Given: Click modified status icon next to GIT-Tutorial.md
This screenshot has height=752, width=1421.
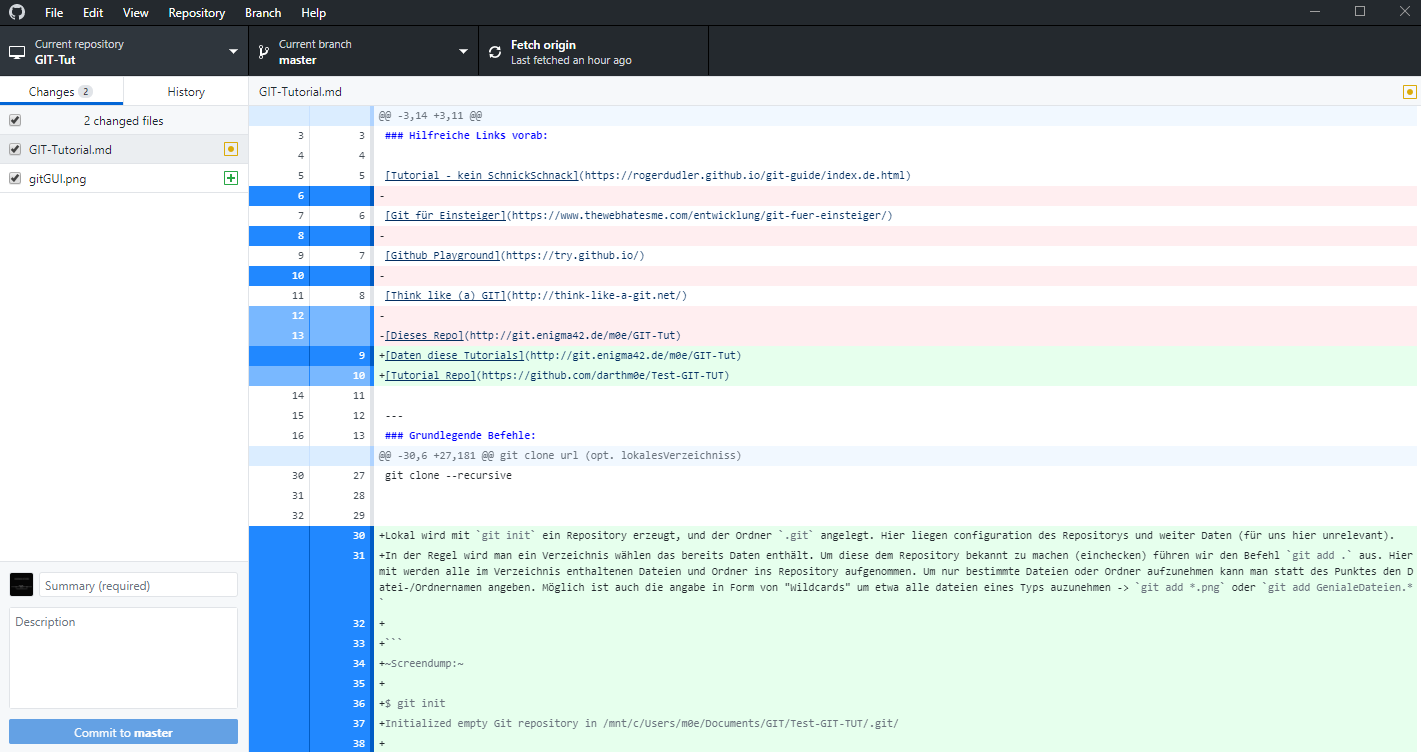Looking at the screenshot, I should tap(231, 149).
